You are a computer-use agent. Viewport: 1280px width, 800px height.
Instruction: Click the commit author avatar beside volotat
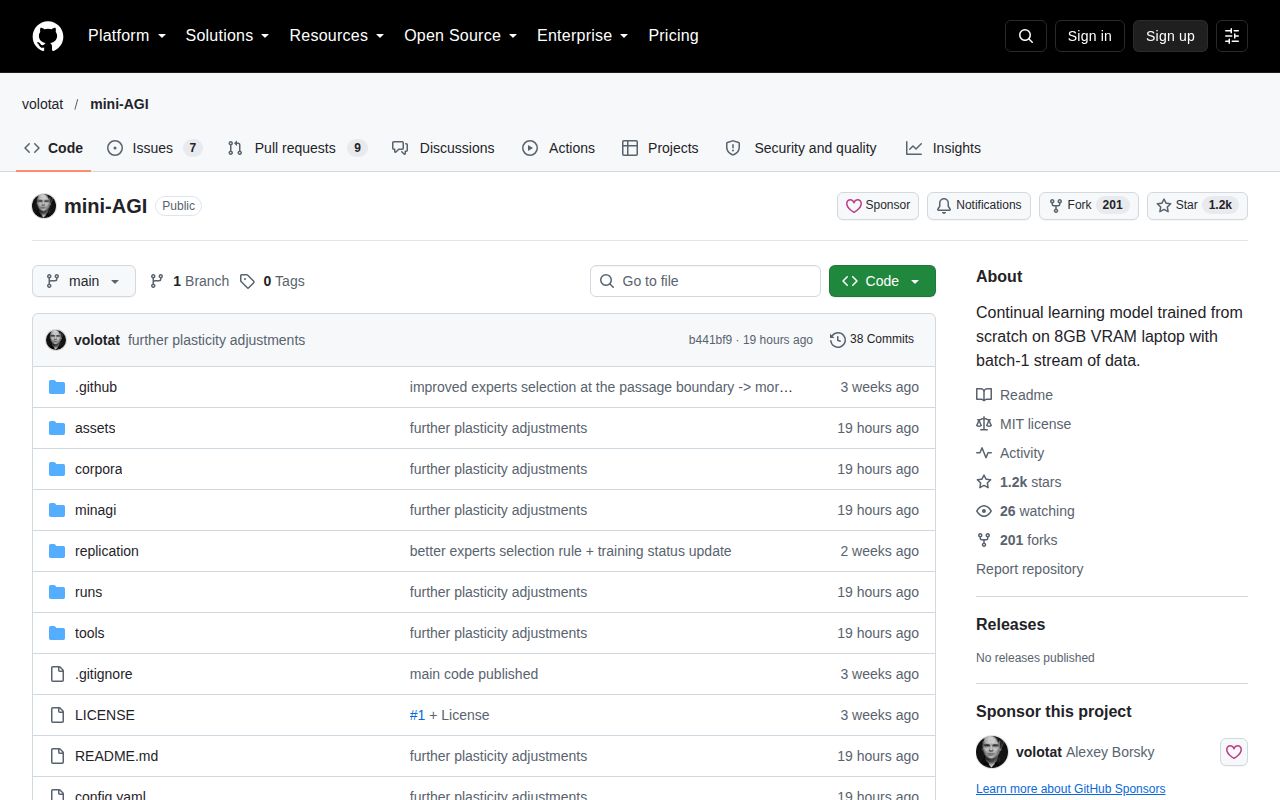pos(56,340)
